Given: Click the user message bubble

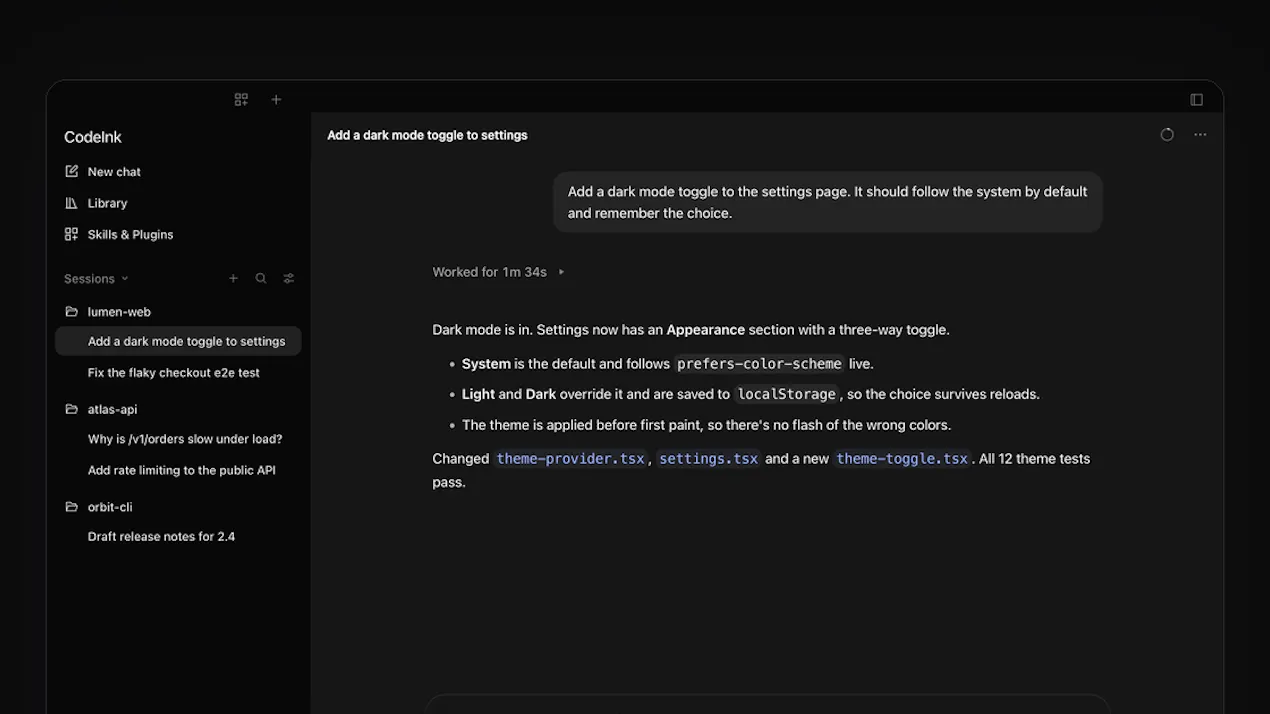Looking at the screenshot, I should point(828,202).
